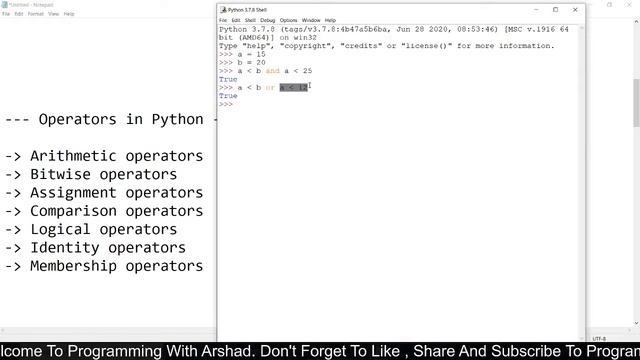Click the Python Shell title bar icon
Image resolution: width=640 pixels, height=360 pixels.
pyautogui.click(x=223, y=10)
